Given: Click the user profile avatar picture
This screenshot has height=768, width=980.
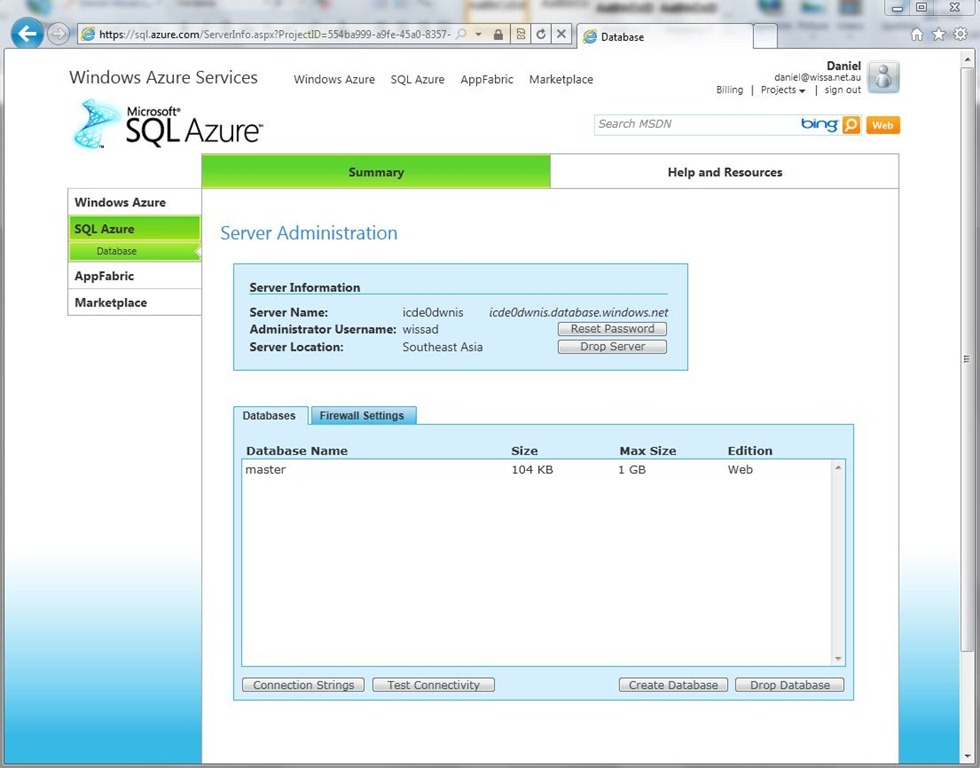Looking at the screenshot, I should tap(883, 77).
